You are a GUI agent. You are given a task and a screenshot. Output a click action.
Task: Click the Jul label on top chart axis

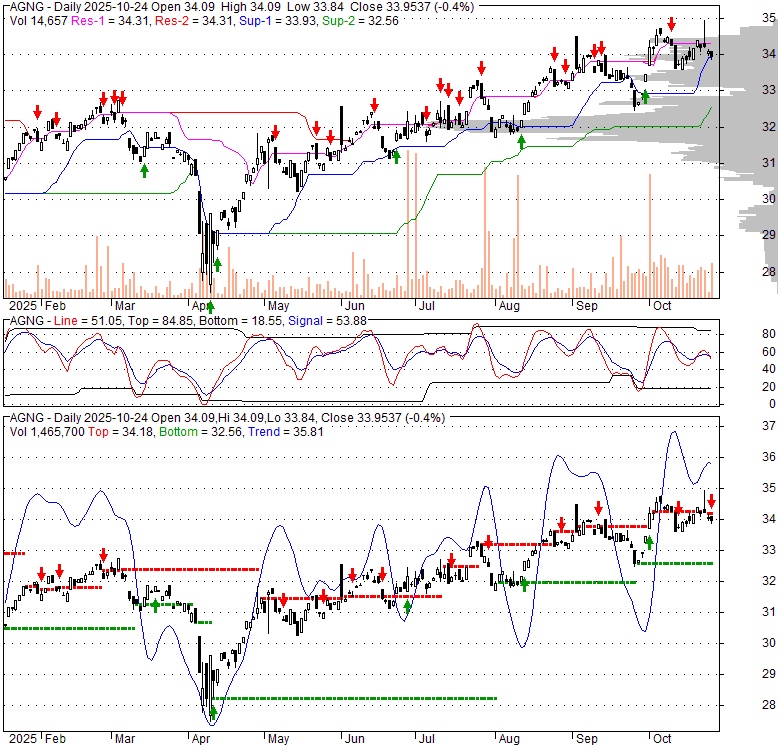tap(426, 306)
